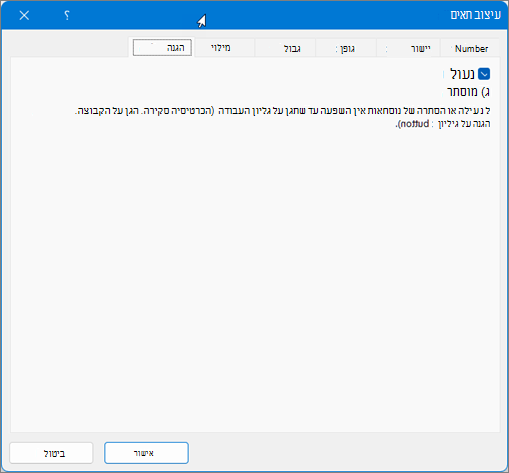Switch to the Number tab

point(471,49)
